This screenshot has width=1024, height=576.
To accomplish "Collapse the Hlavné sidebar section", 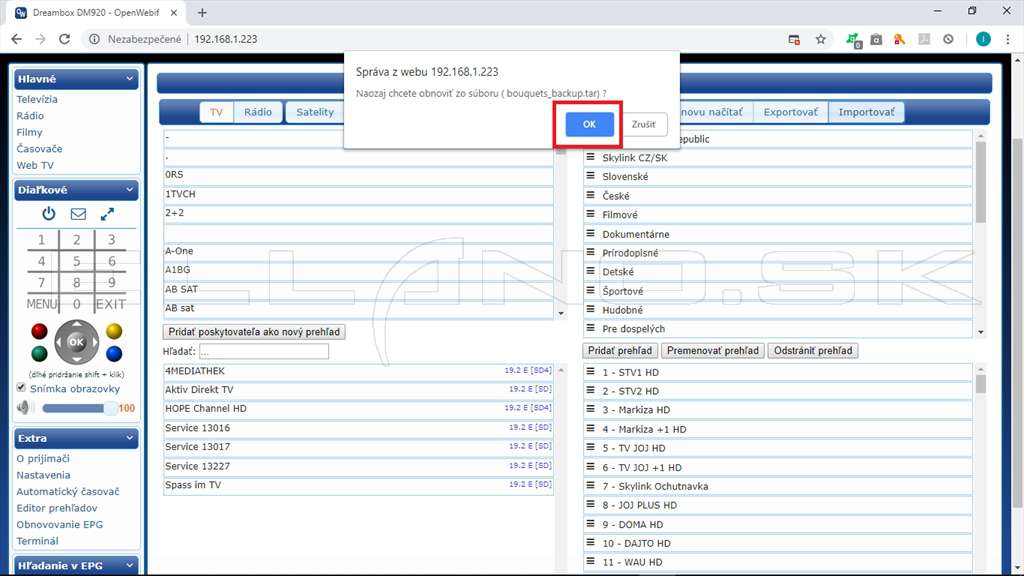I will click(x=129, y=78).
